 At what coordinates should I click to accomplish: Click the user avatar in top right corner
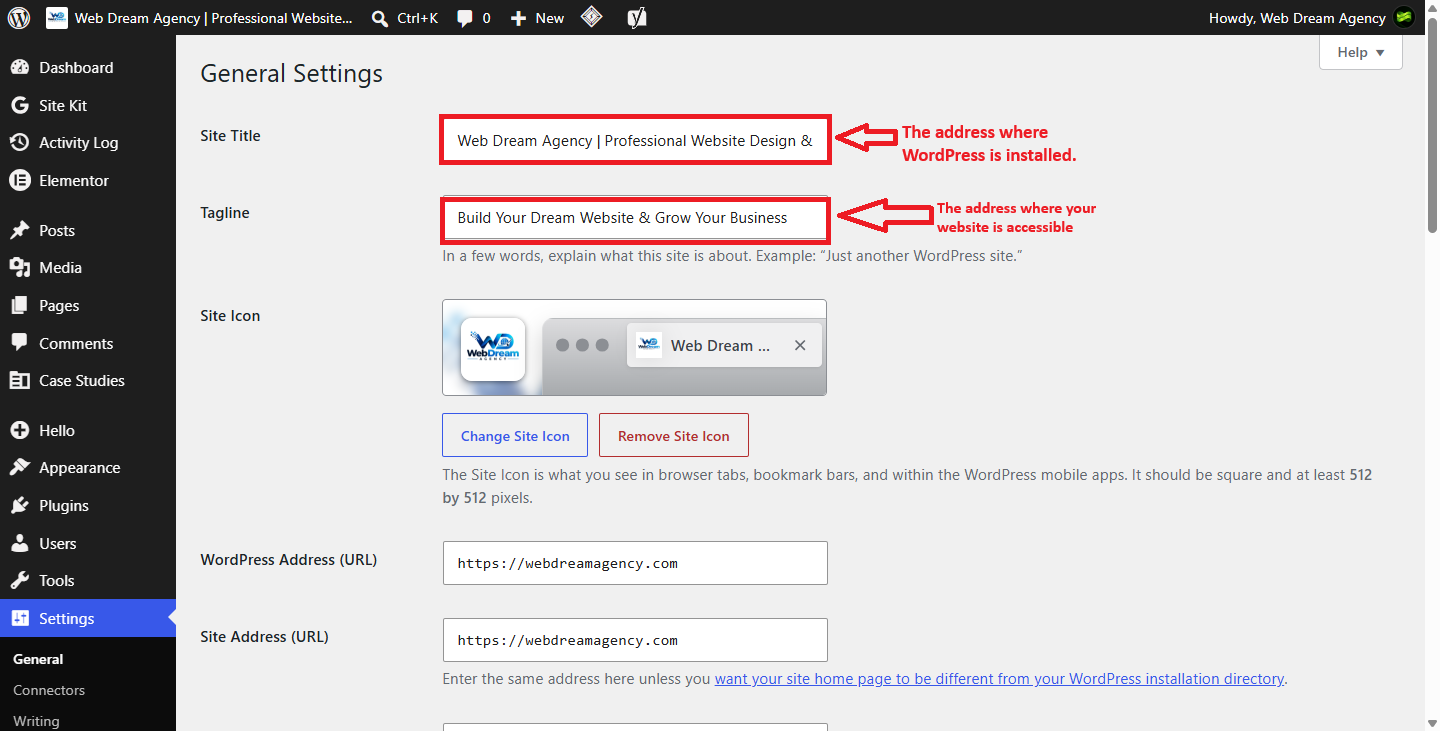[x=1405, y=18]
